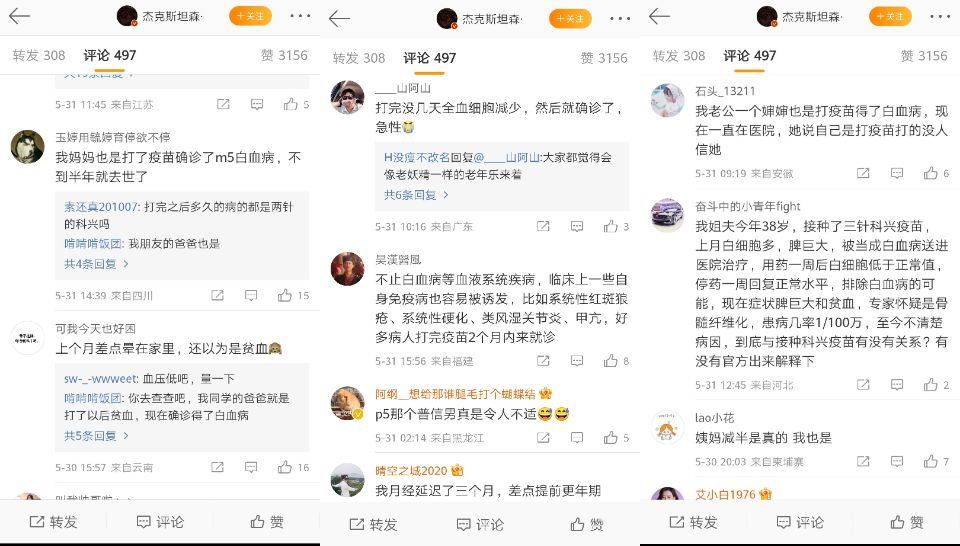The image size is (960, 546).
Task: Expand 共6条回复 replies
Action: [416, 195]
